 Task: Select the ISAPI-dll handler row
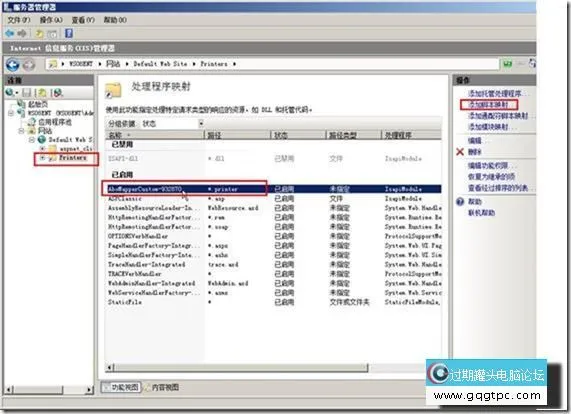point(273,158)
